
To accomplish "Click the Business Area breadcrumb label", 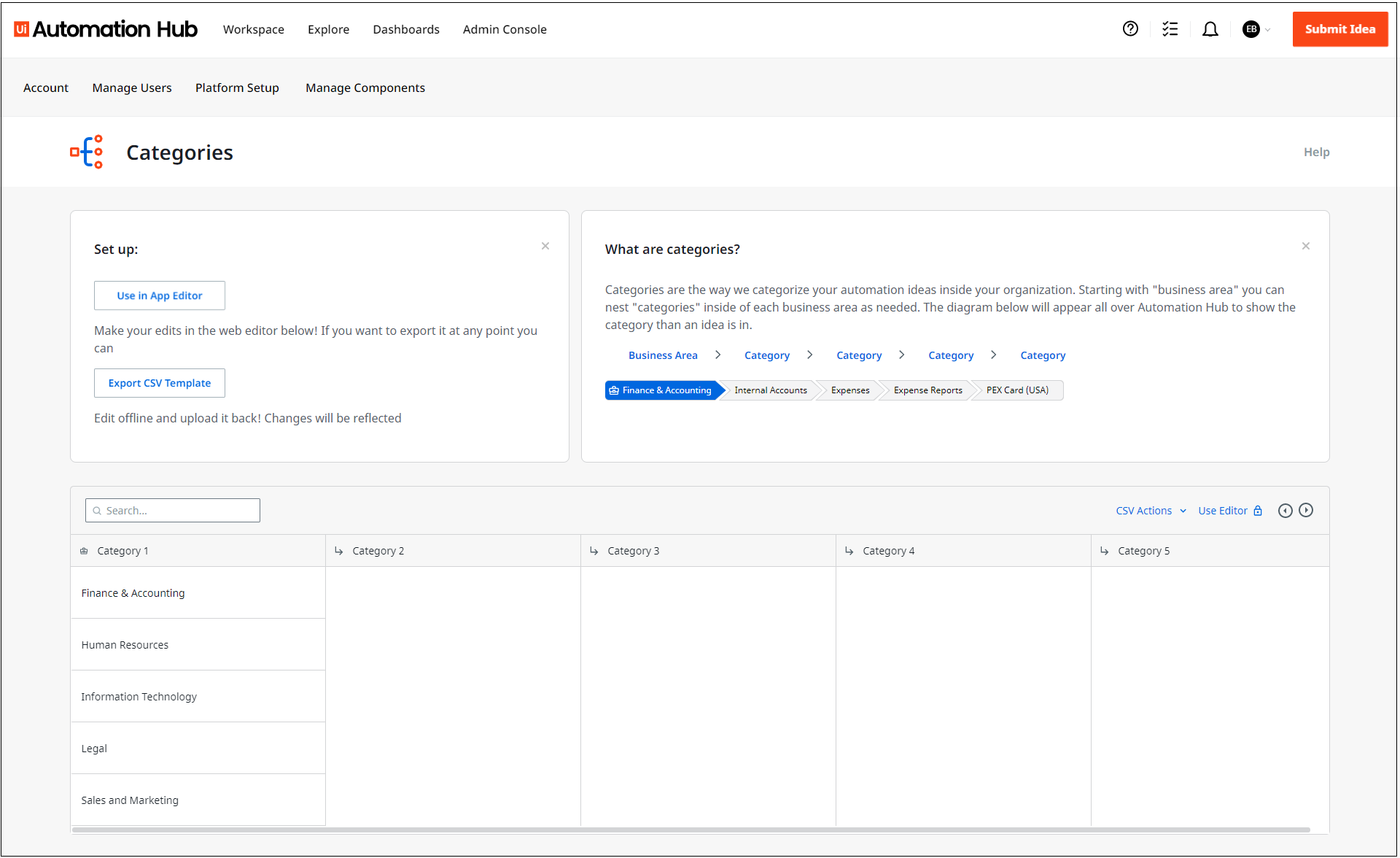I will (x=663, y=355).
